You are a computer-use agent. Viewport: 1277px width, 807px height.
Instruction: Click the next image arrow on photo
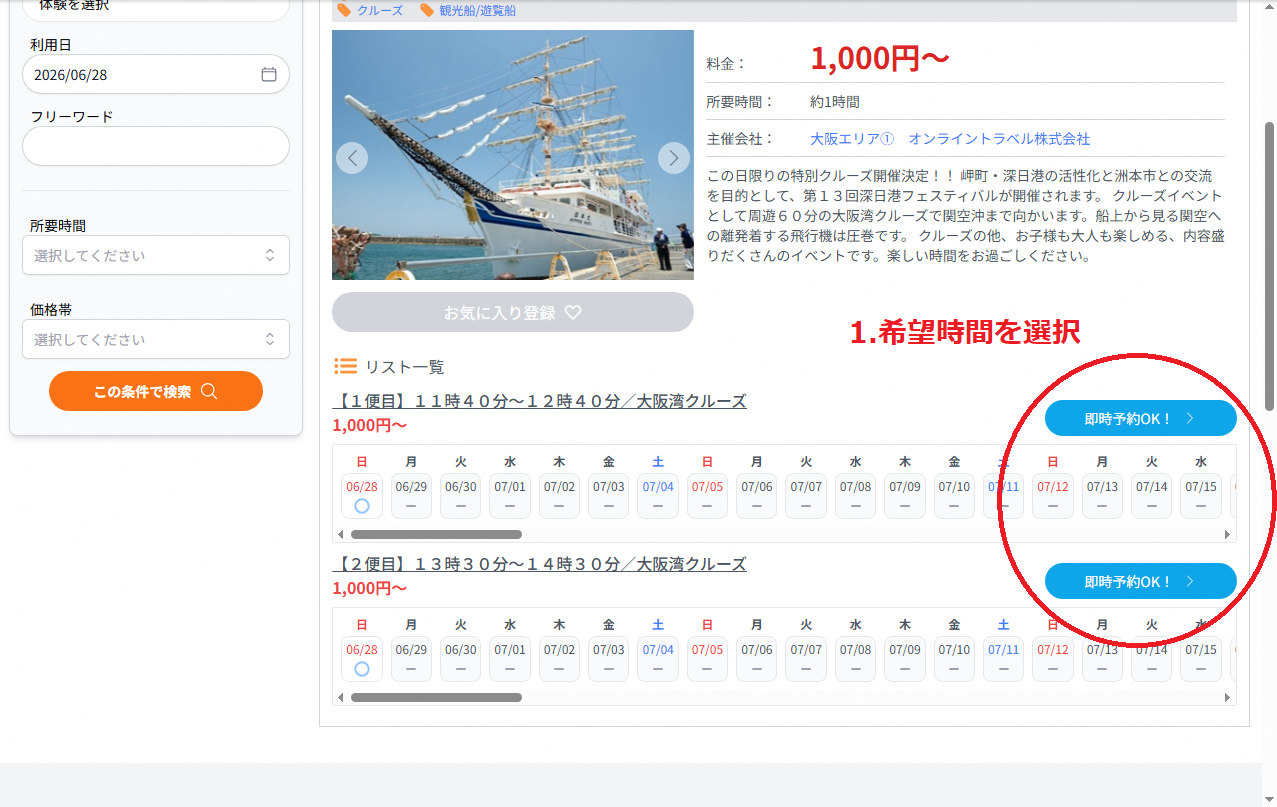[674, 158]
